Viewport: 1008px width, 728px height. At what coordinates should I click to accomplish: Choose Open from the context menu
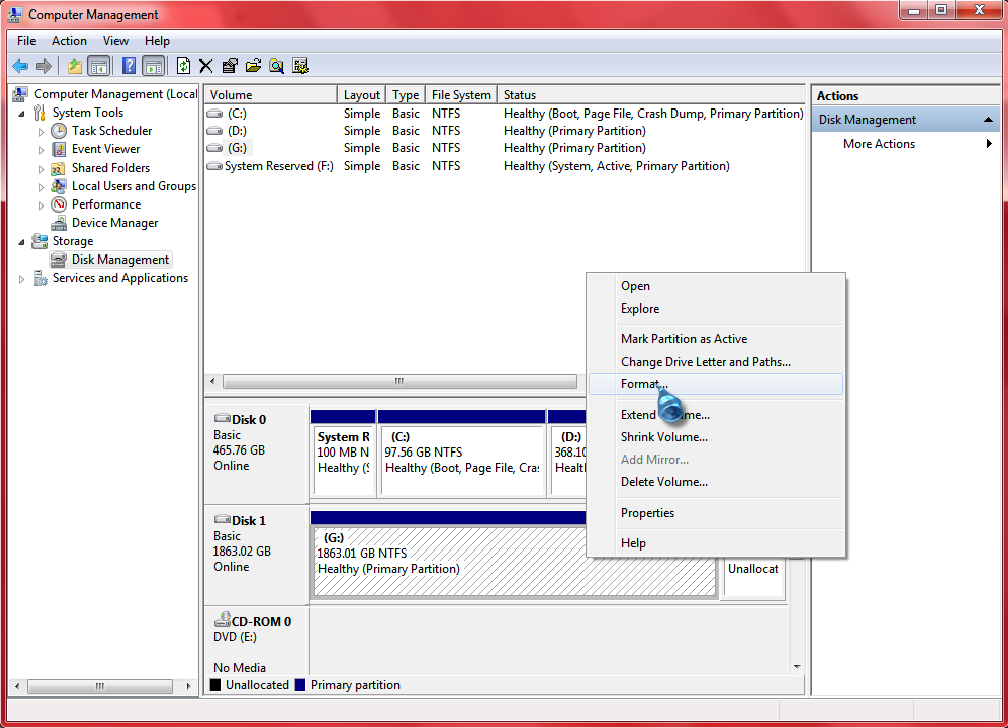[x=716, y=286]
